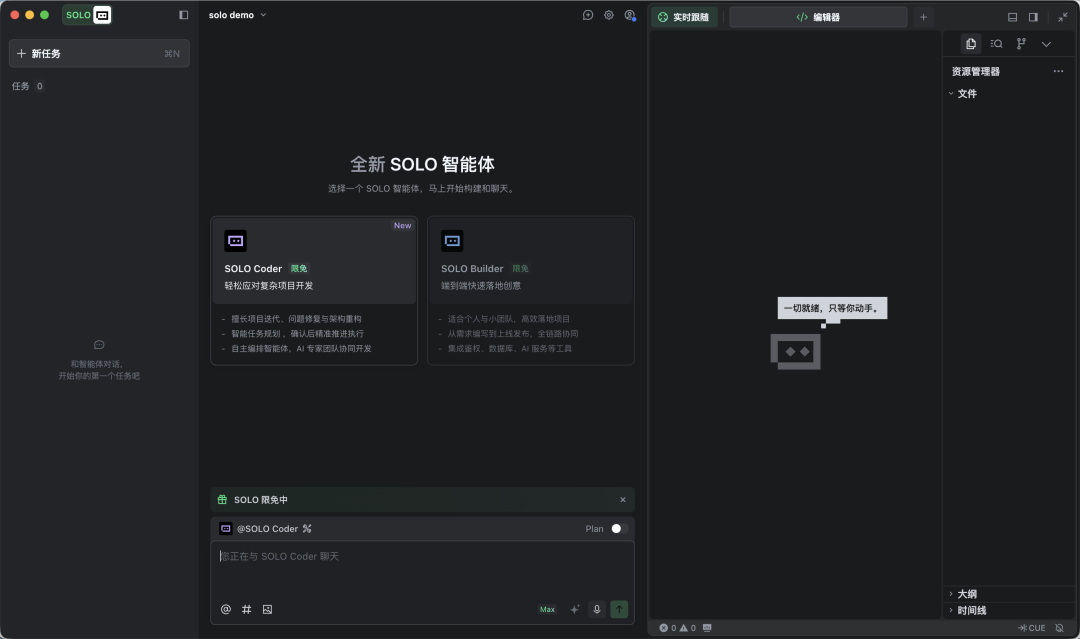Screen dimensions: 1080x639
Task: Open the image attachment icon in chat toolbar
Action: click(267, 609)
